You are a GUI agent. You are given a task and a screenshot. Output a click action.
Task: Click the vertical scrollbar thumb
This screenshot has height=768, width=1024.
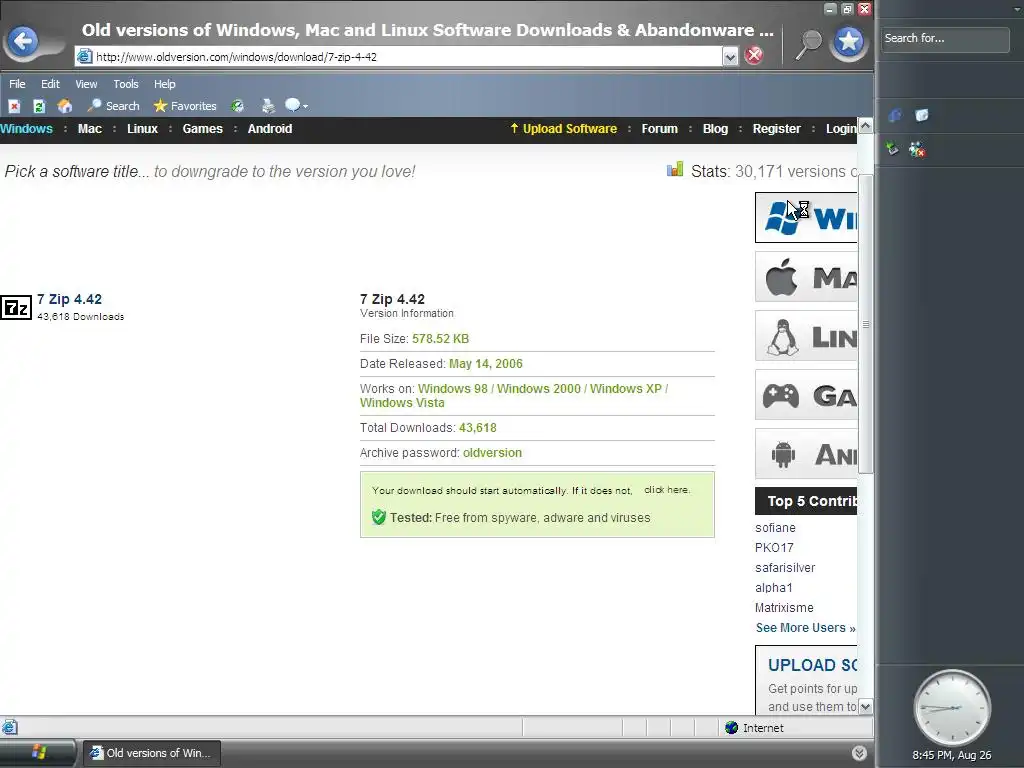click(x=865, y=323)
